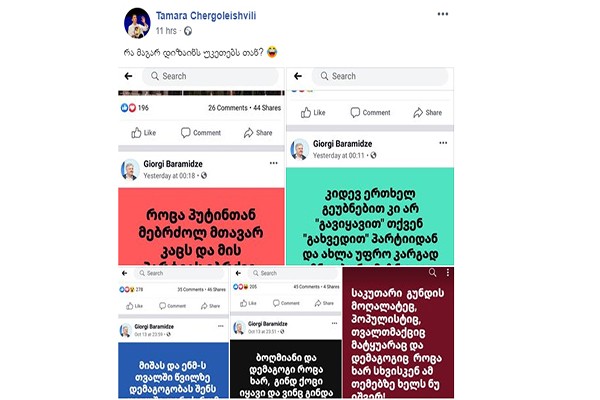The height and width of the screenshot is (400, 600).
Task: Open the 26 Comments link
Action: (x=228, y=108)
